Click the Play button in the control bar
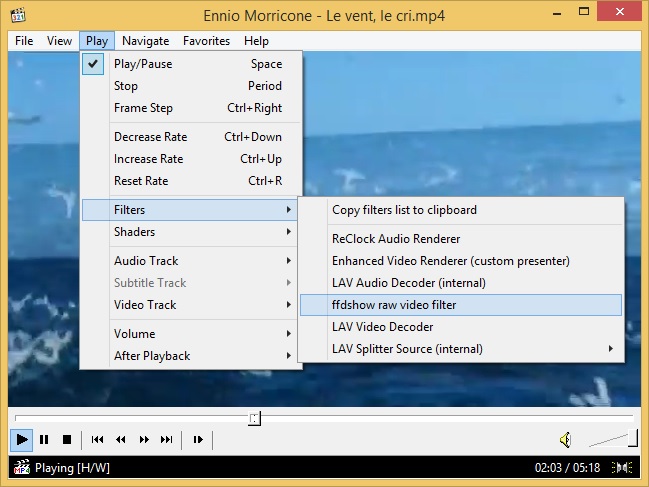649x487 pixels. tap(21, 439)
